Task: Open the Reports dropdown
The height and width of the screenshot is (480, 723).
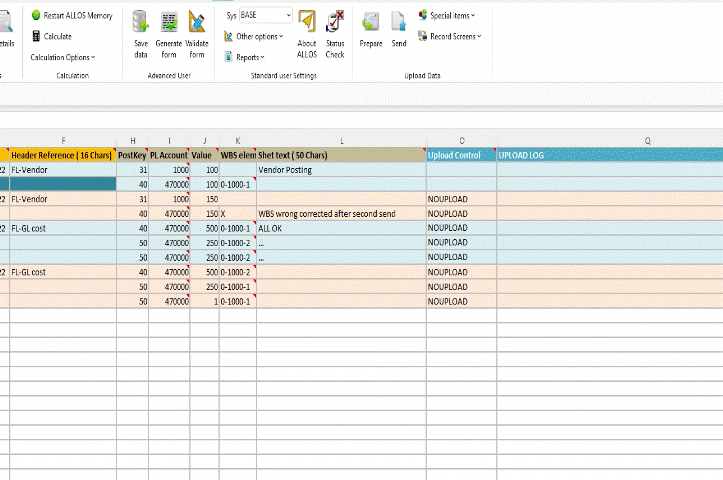Action: point(248,57)
